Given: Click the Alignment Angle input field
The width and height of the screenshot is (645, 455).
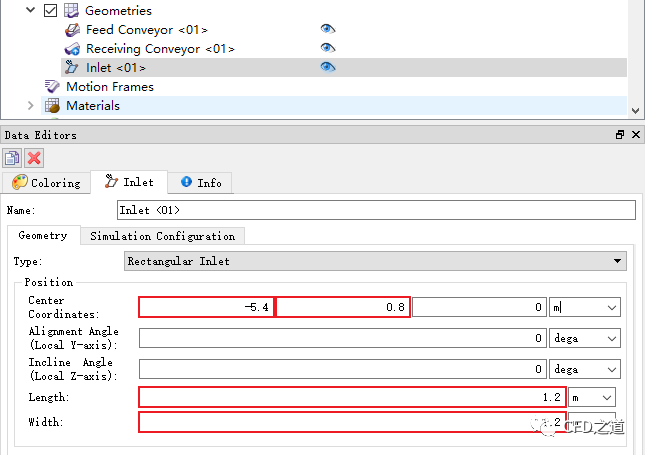Looking at the screenshot, I should [343, 338].
